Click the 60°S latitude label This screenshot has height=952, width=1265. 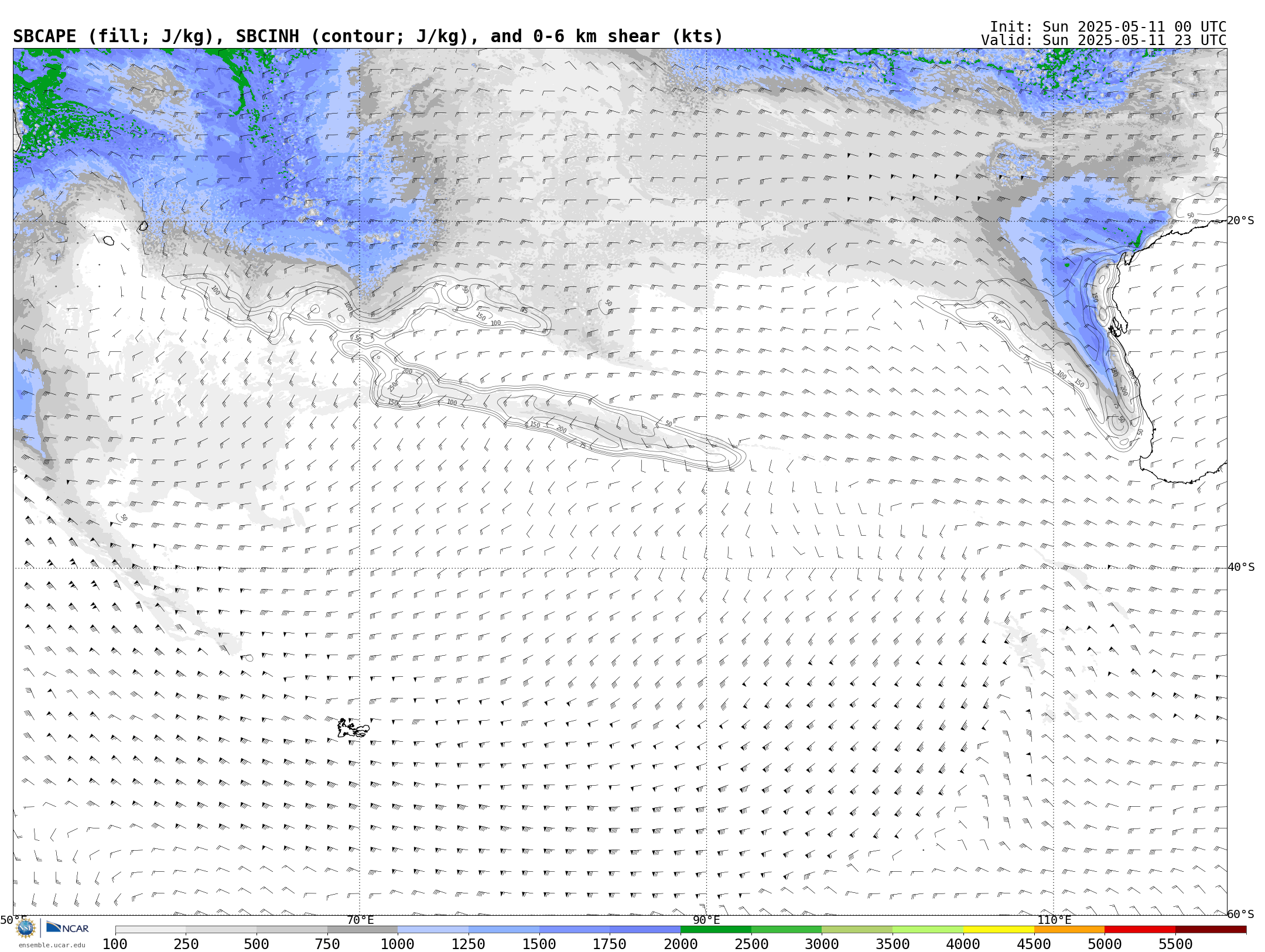(x=1241, y=914)
